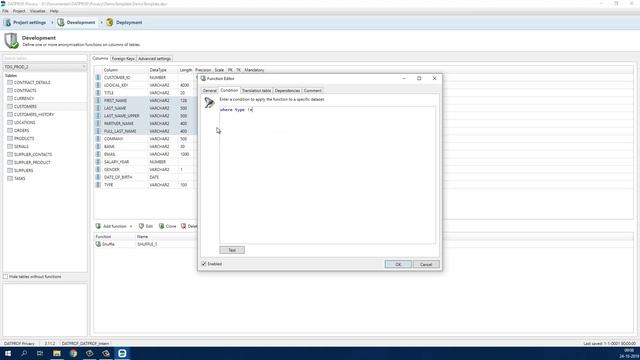Click inside the condition text area
Screen dimensions: 640x360
click(x=327, y=175)
